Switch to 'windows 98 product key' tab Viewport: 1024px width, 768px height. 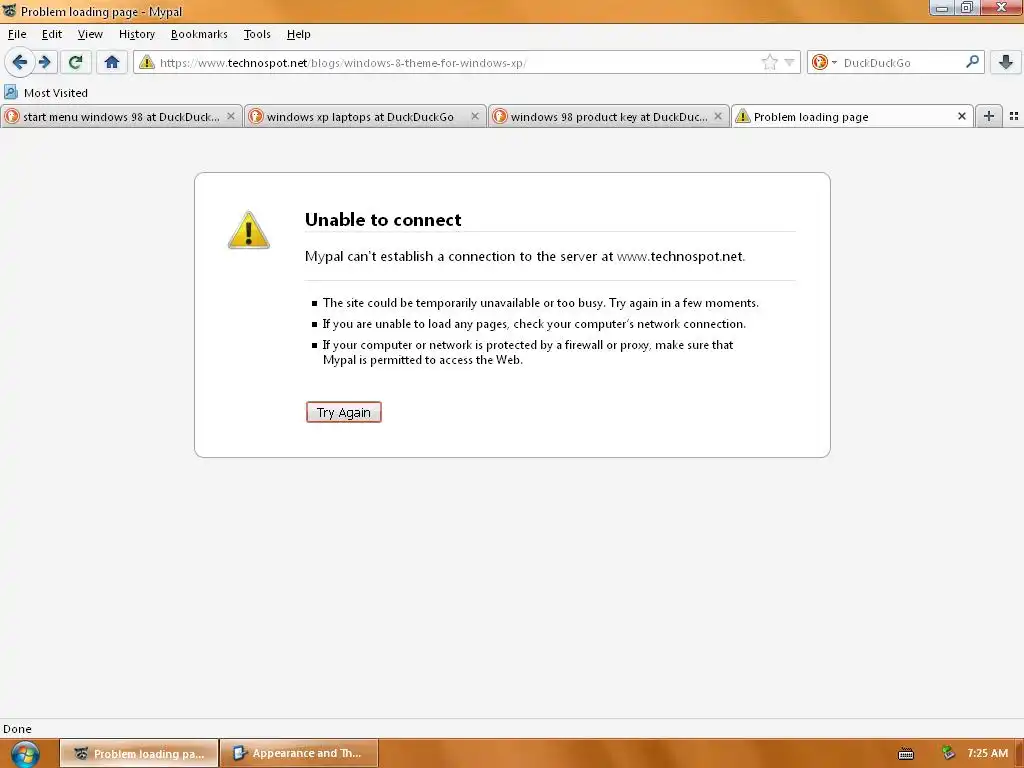point(609,117)
